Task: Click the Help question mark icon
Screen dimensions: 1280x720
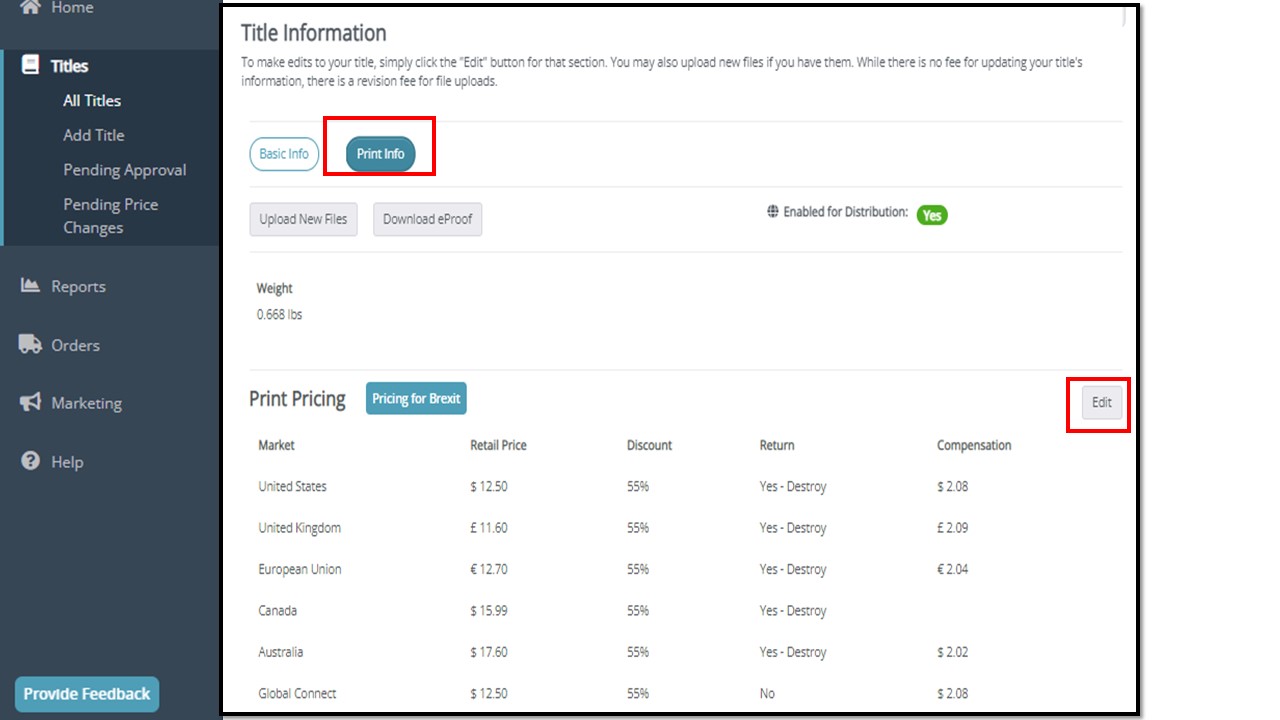Action: pyautogui.click(x=31, y=461)
